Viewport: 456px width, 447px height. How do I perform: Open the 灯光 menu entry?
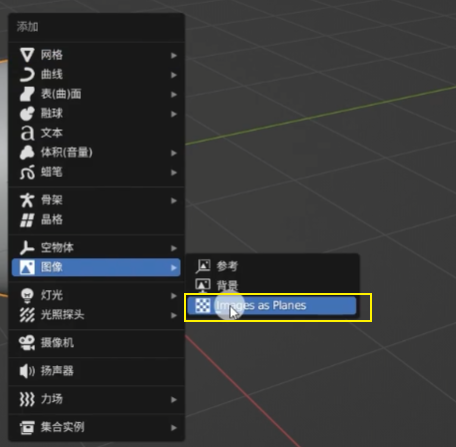coord(96,296)
